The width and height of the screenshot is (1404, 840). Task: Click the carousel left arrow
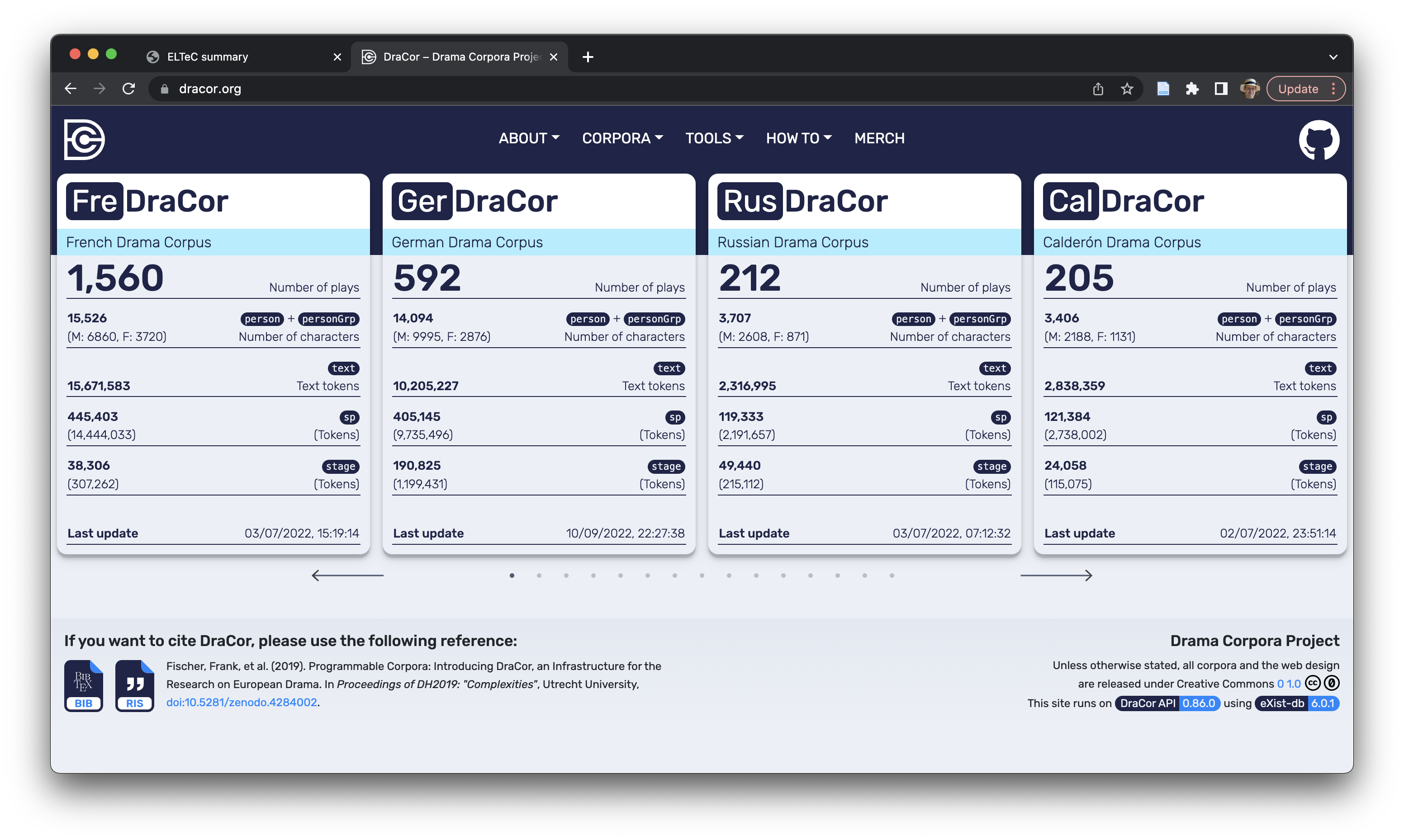[347, 575]
